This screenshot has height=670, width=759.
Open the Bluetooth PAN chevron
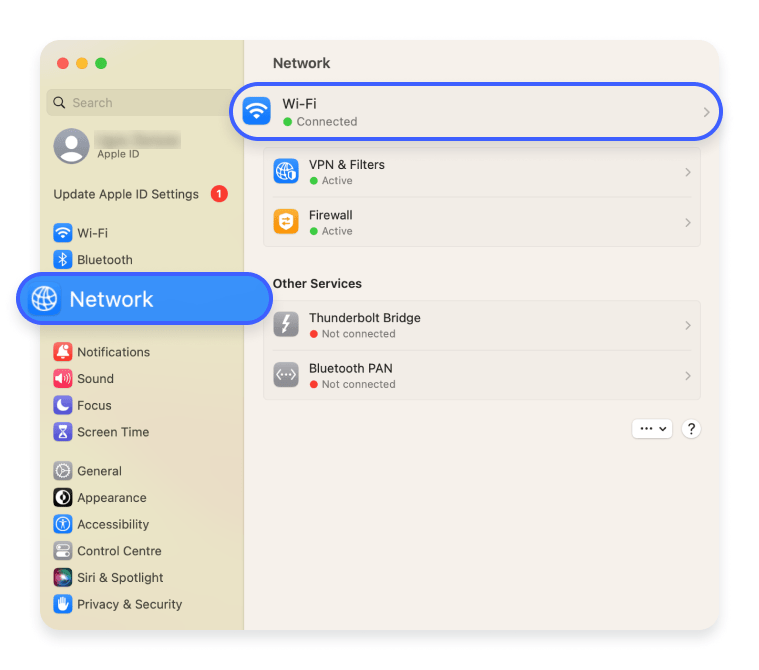688,376
